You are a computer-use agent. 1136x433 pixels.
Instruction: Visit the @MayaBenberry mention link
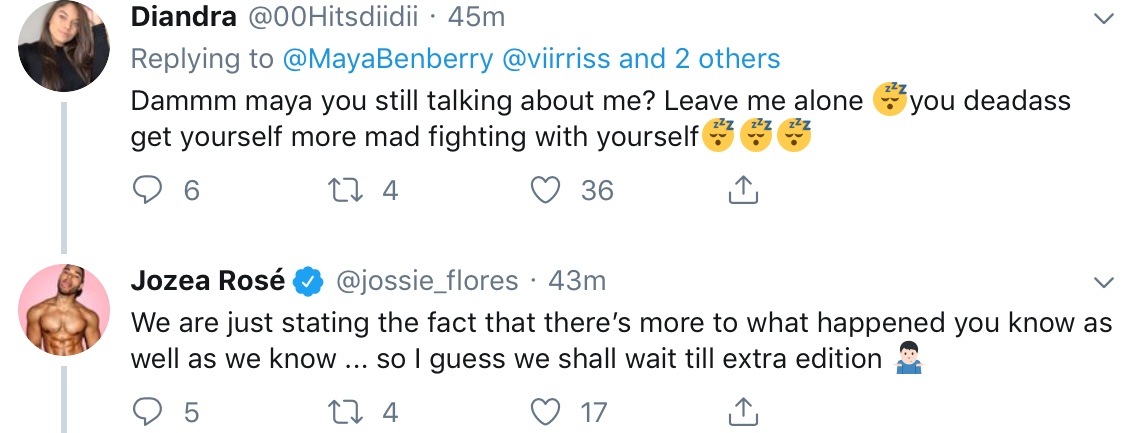click(387, 59)
